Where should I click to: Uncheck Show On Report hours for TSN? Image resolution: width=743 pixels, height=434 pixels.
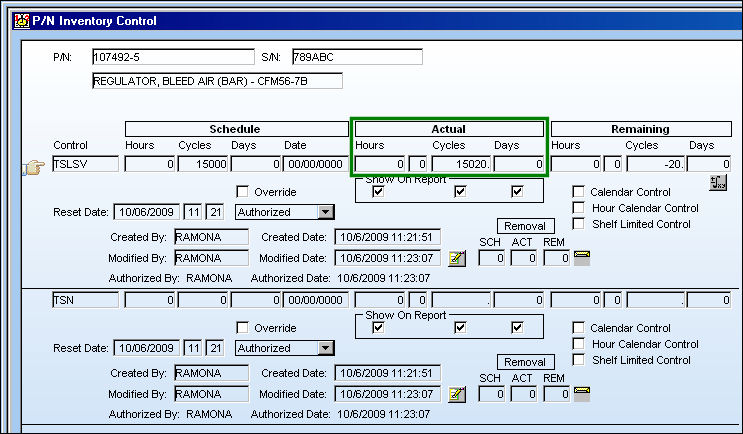(378, 327)
